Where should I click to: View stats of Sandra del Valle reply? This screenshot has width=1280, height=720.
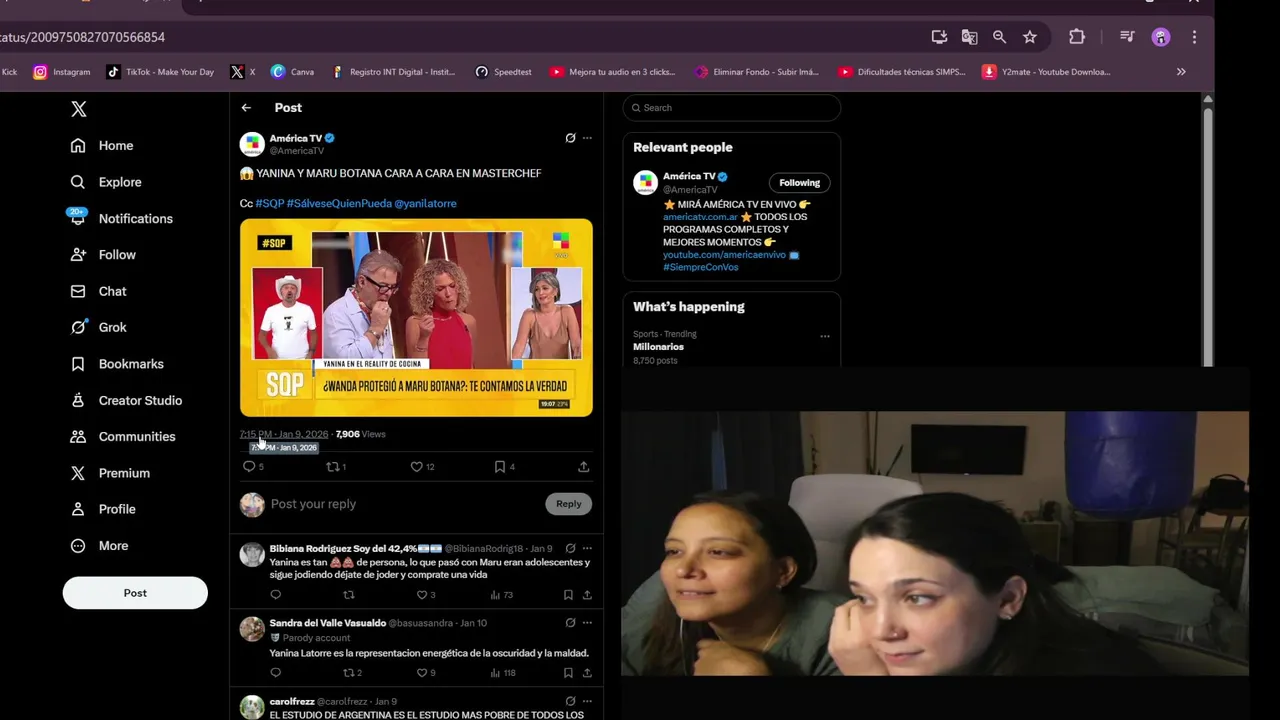(x=503, y=673)
